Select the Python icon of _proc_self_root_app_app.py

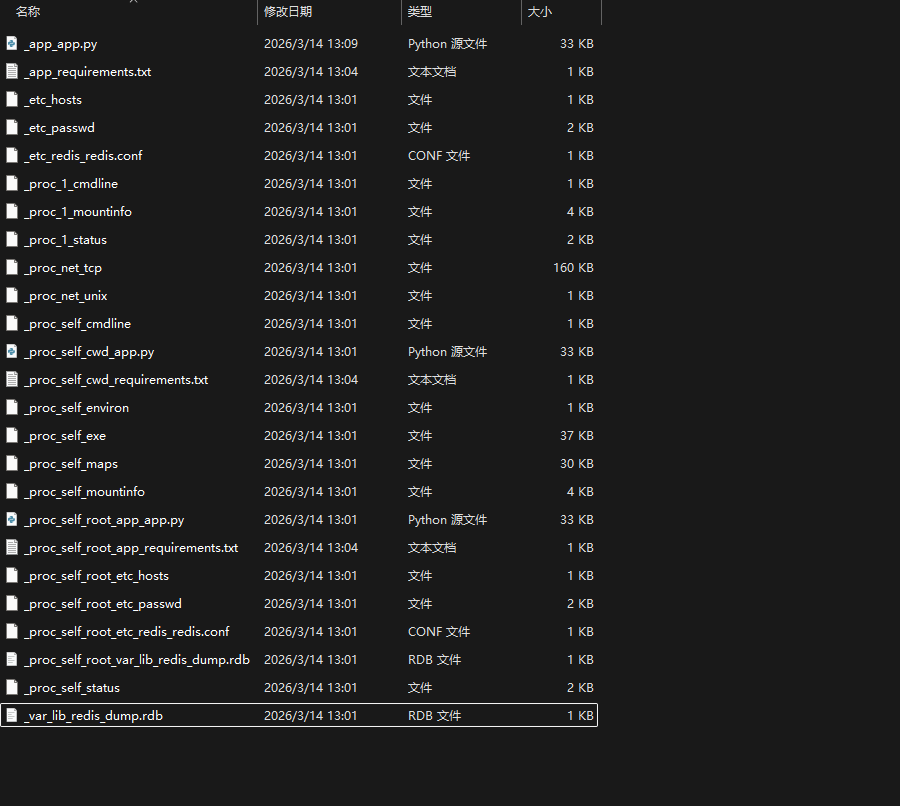tap(12, 520)
